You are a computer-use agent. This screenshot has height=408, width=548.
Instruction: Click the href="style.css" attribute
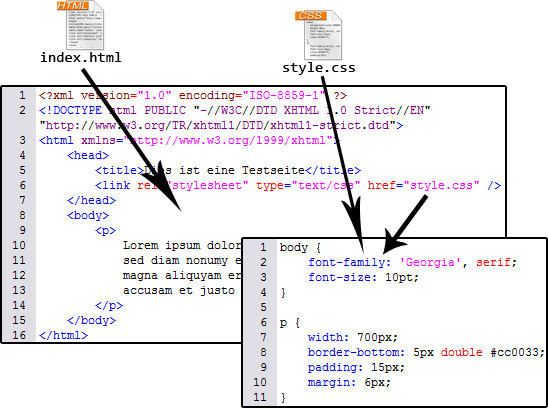coord(423,185)
